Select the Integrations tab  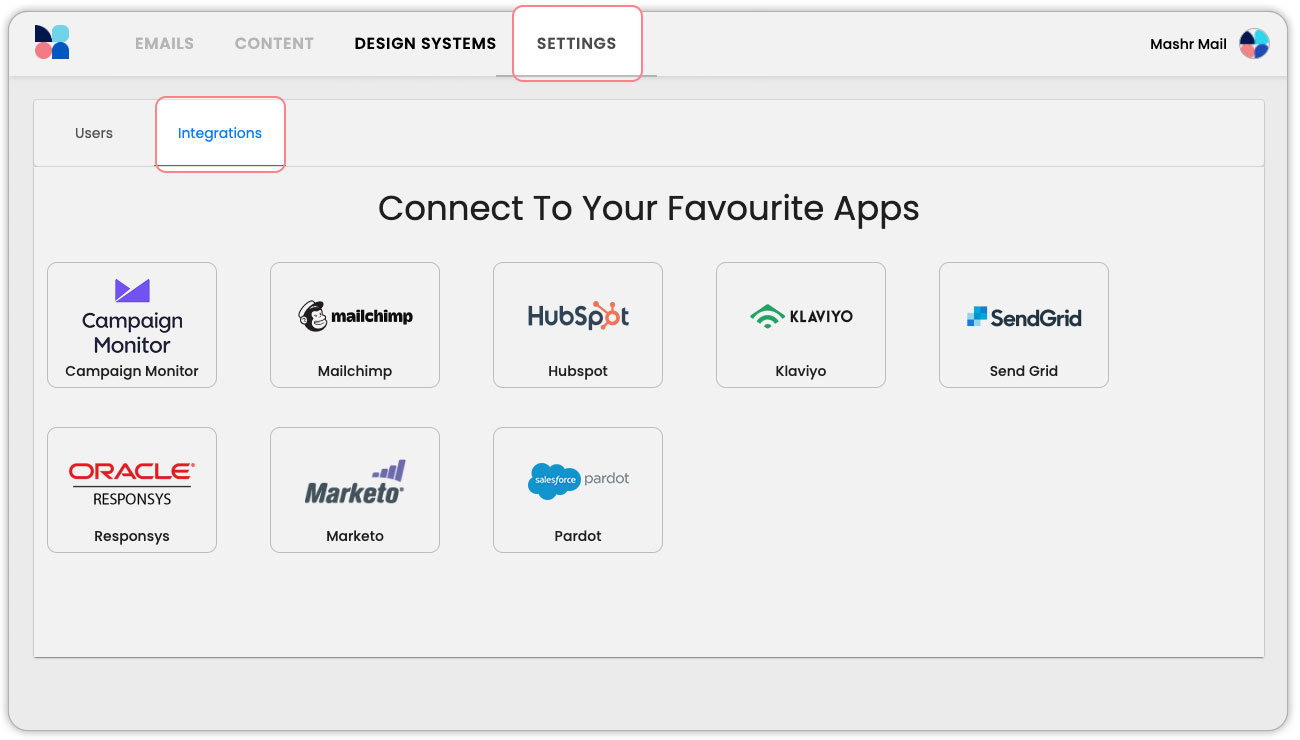coord(220,133)
